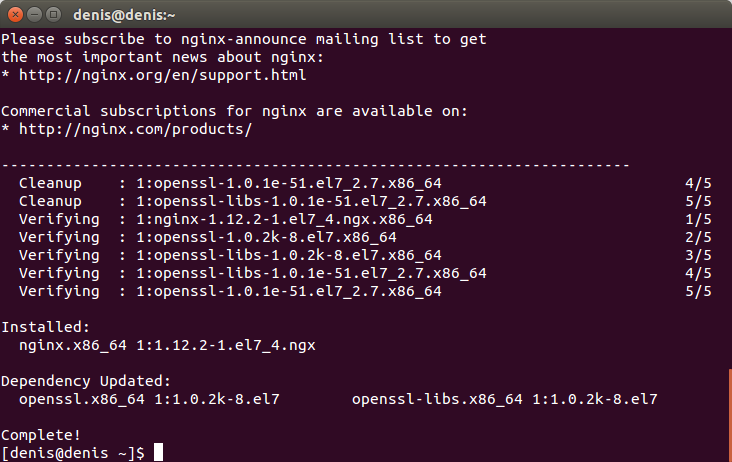Click the first Cleanup openssl-1.0.1e line
732x462 pixels.
(x=365, y=183)
